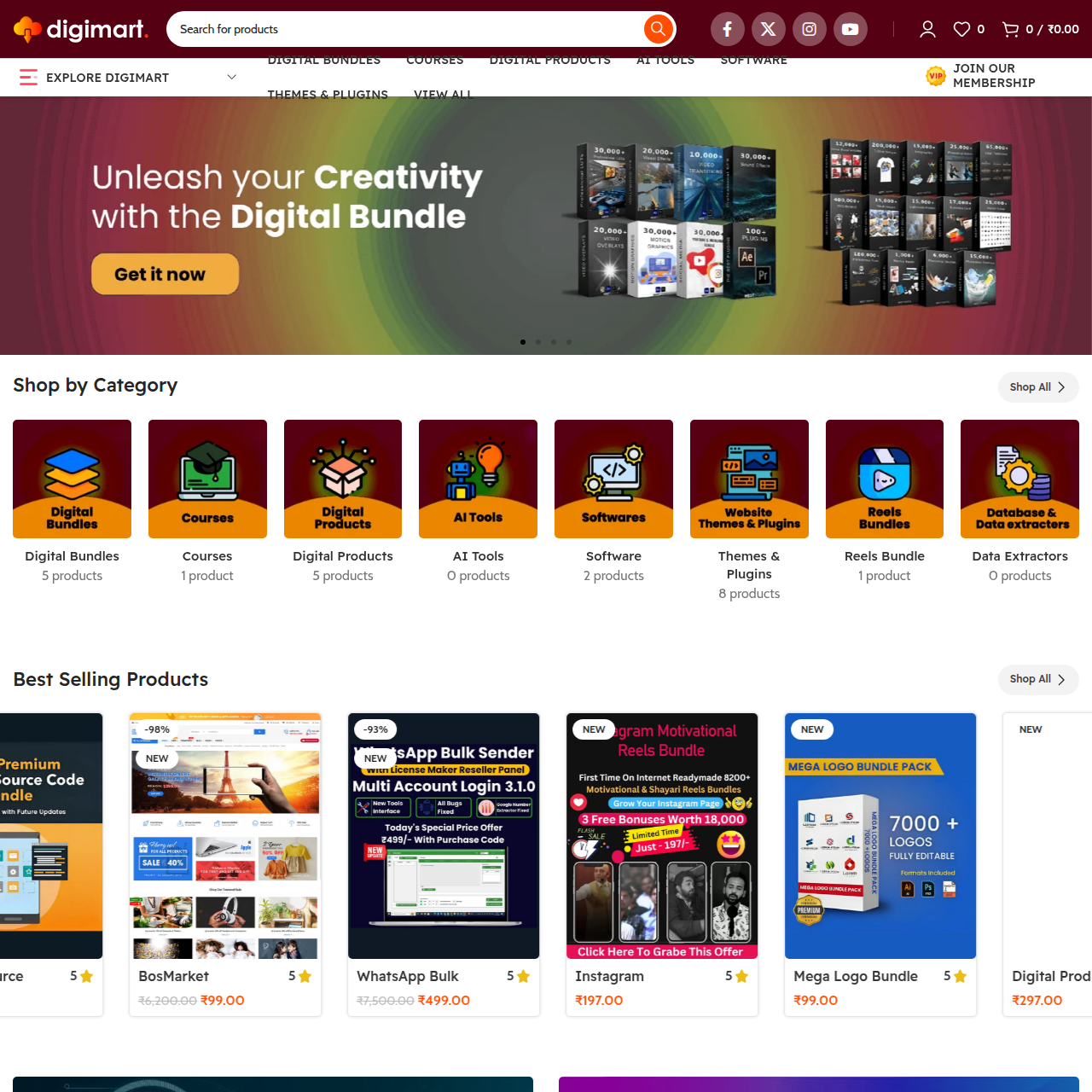Viewport: 1092px width, 1092px height.
Task: Click the orange search magnifier button
Action: pyautogui.click(x=657, y=29)
